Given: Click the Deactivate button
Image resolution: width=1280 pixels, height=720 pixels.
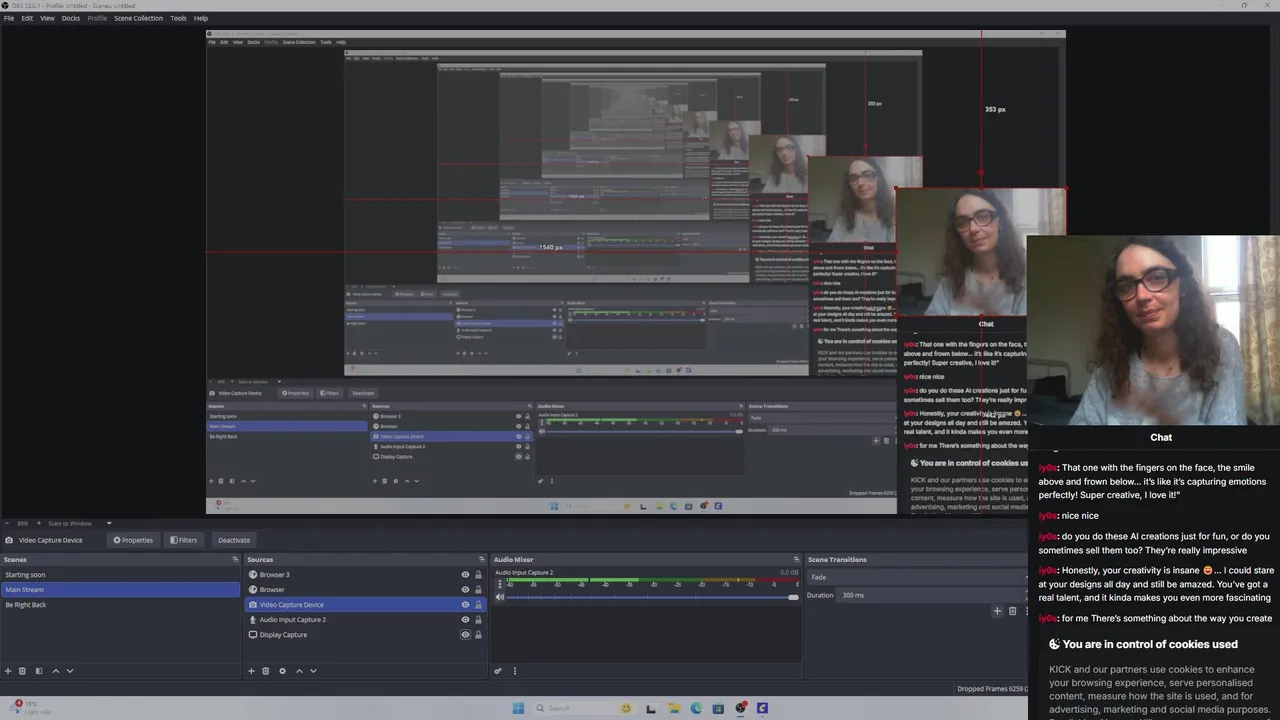Looking at the screenshot, I should coord(234,540).
